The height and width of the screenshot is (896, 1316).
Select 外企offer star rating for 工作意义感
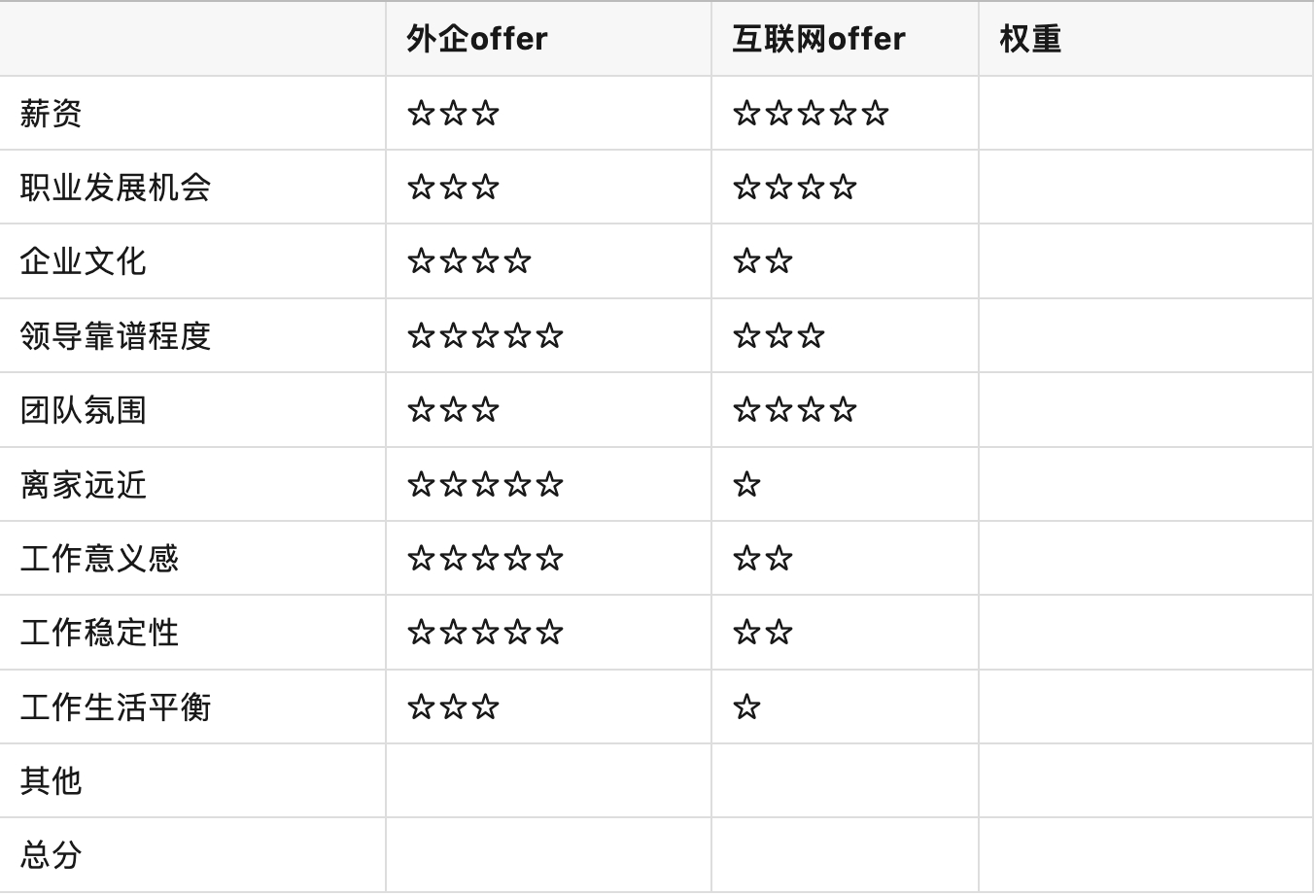pyautogui.click(x=485, y=559)
